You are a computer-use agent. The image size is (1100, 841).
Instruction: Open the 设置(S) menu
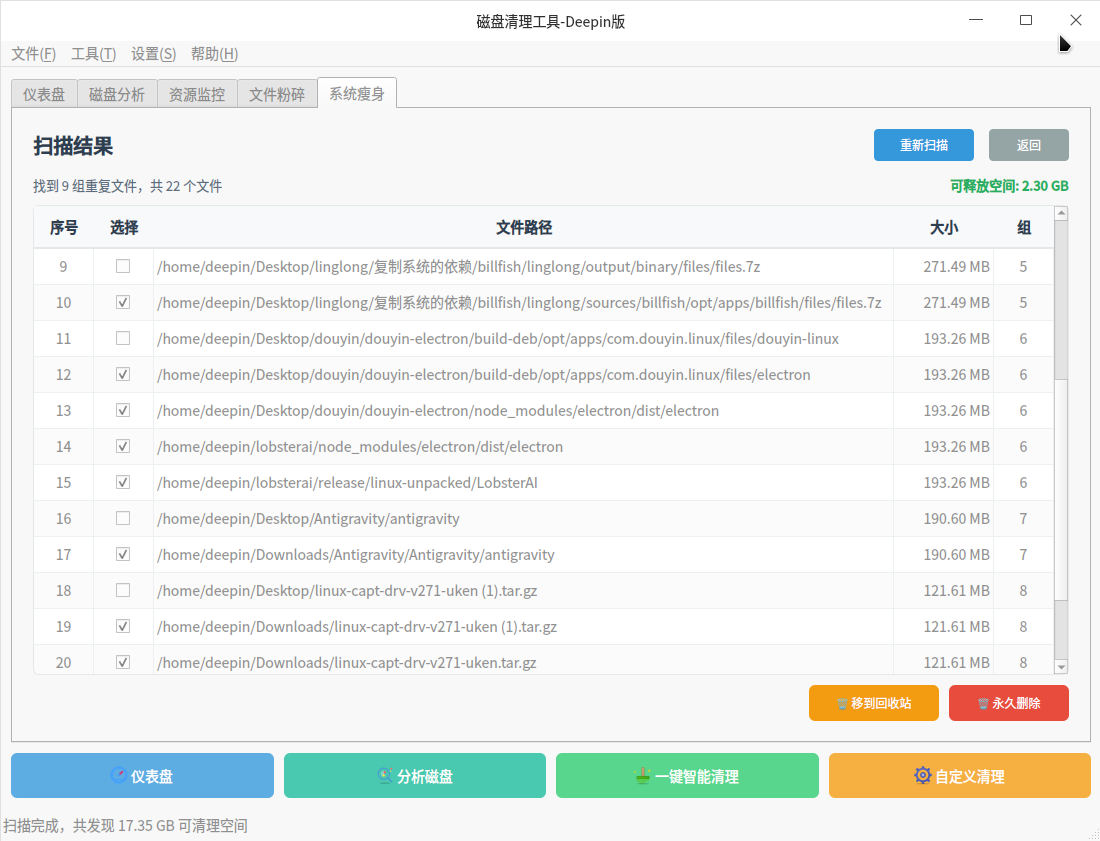pyautogui.click(x=153, y=54)
